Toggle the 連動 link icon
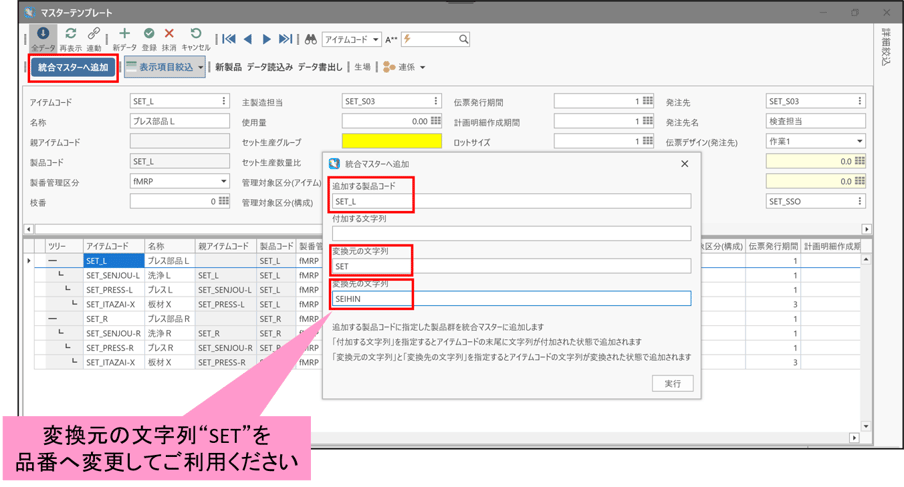 point(93,34)
